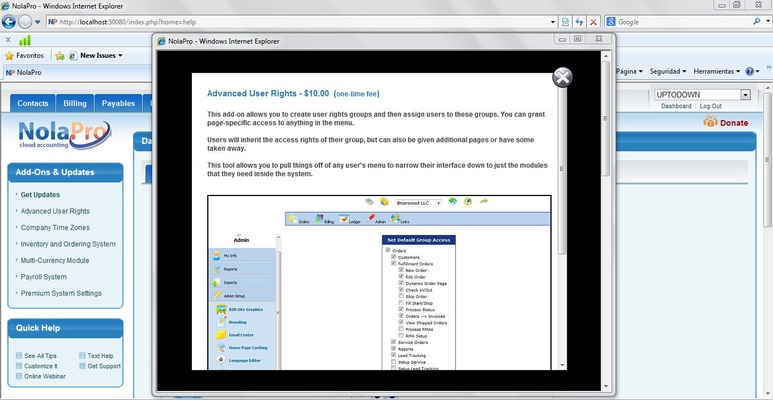Open the Página menu

click(x=629, y=72)
